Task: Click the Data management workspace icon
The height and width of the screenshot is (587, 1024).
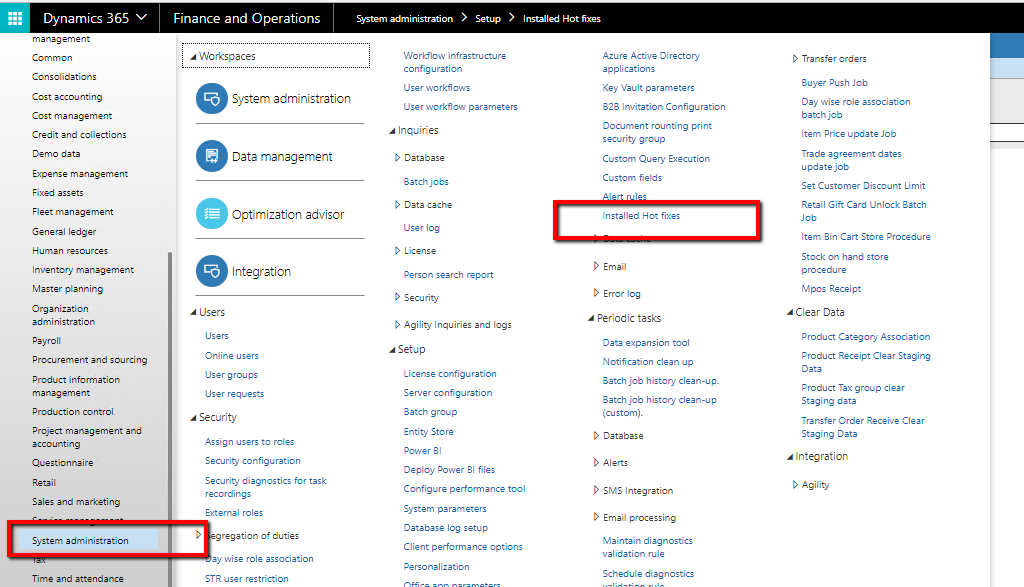Action: point(212,157)
